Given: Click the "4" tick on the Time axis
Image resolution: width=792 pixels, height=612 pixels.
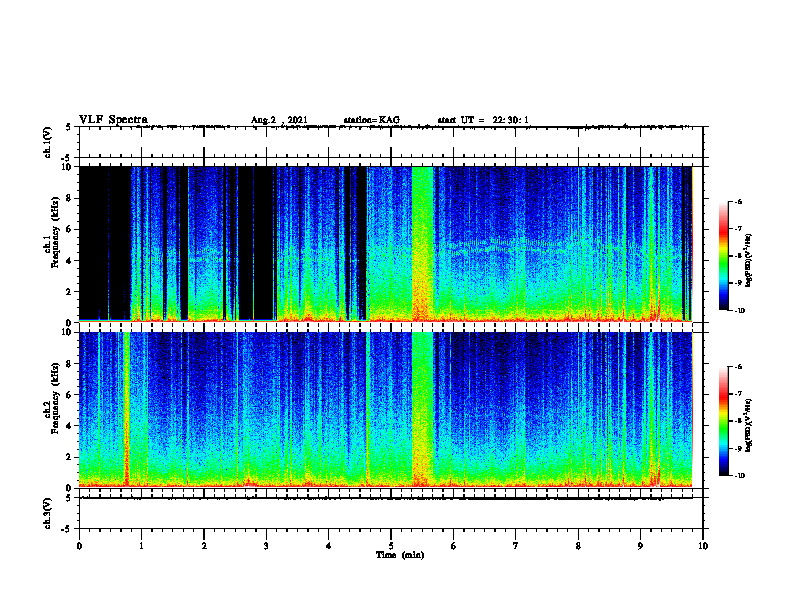Looking at the screenshot, I should (x=329, y=546).
